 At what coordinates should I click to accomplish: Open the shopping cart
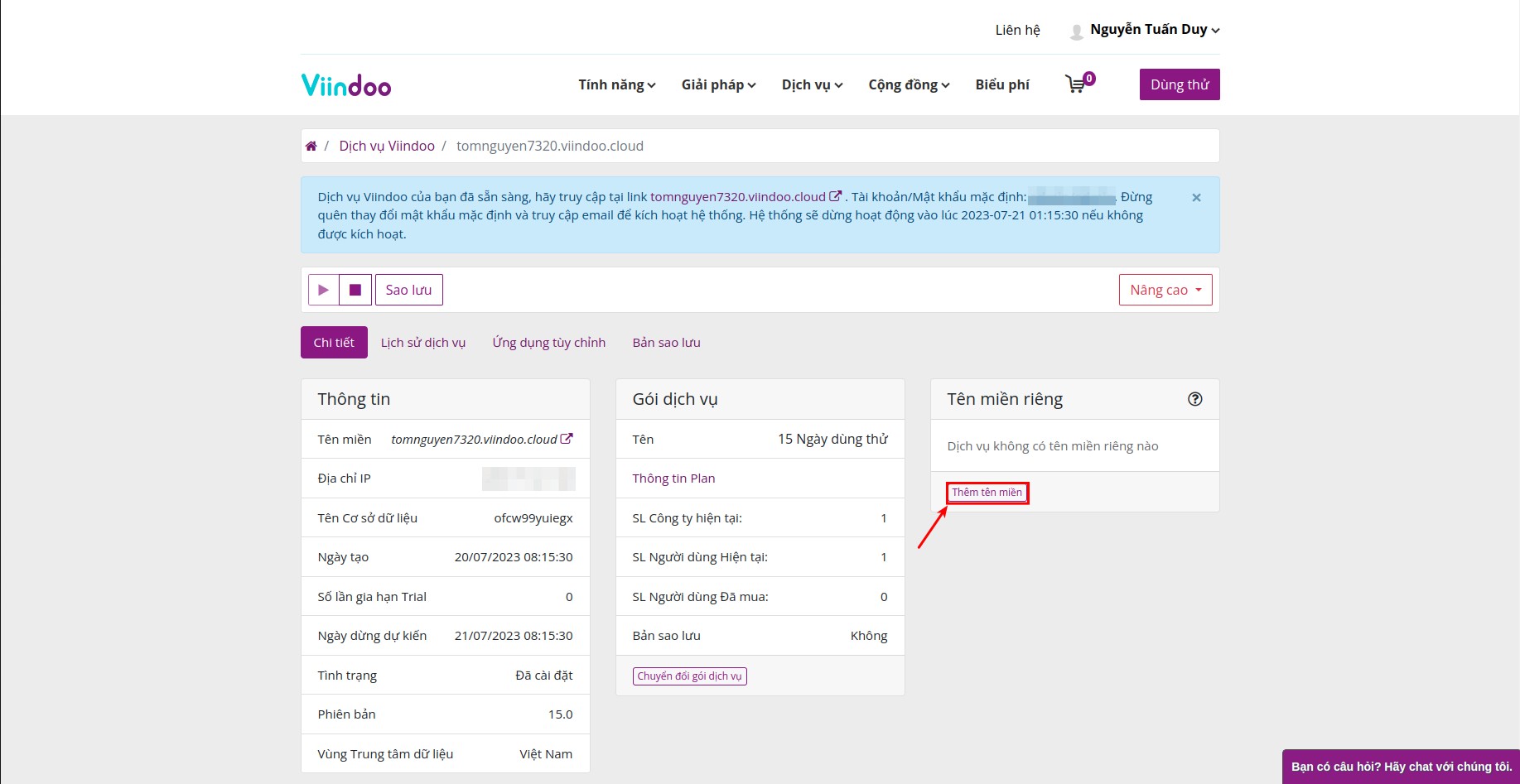tap(1076, 84)
